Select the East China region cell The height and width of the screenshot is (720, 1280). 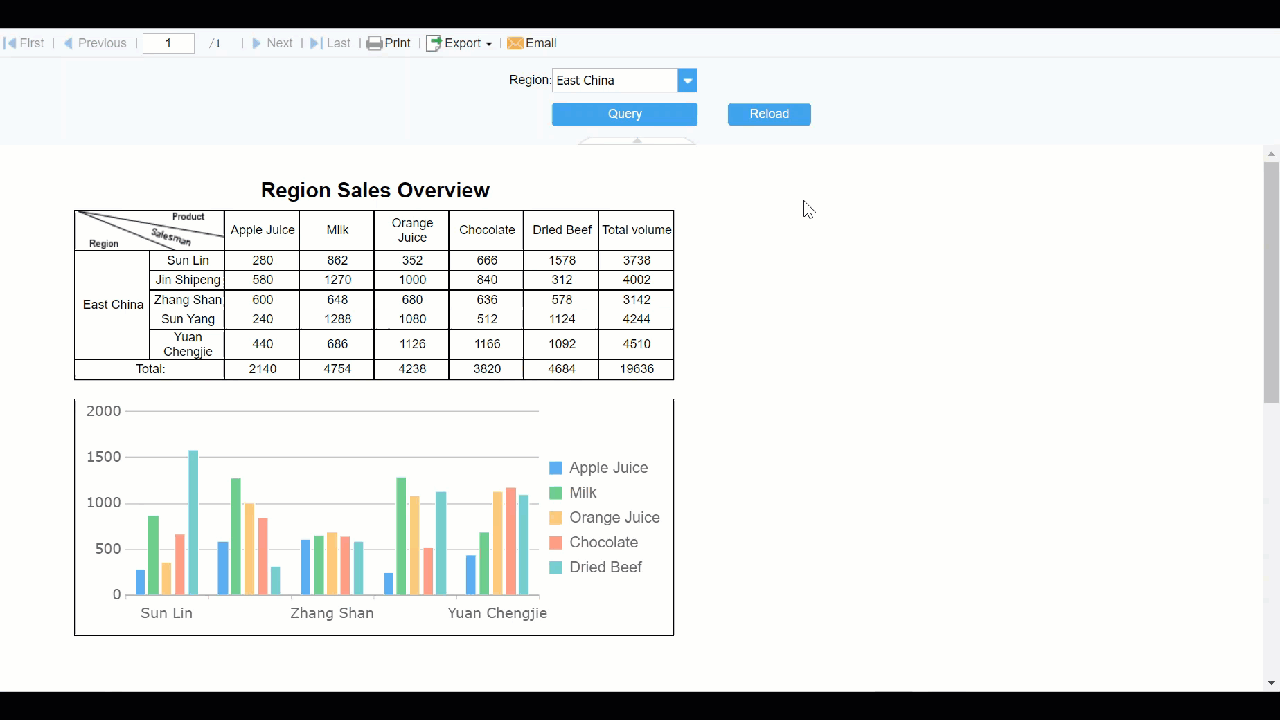tap(112, 304)
